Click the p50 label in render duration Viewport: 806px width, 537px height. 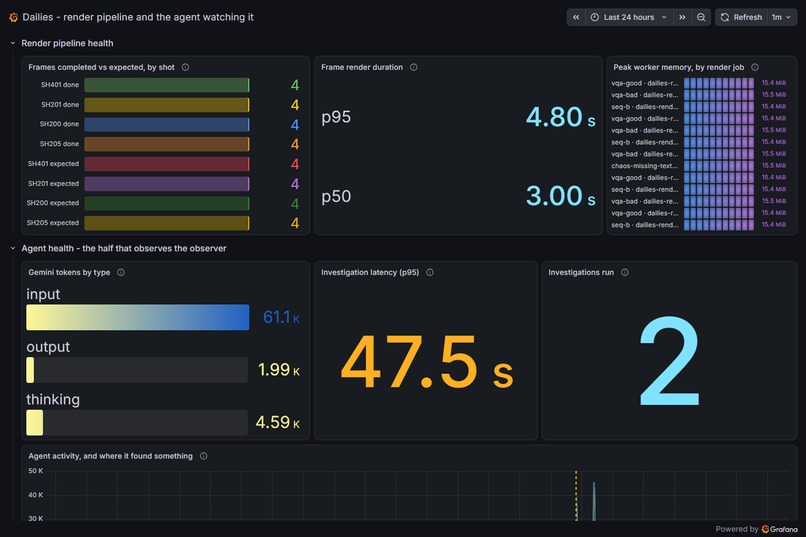(x=336, y=197)
